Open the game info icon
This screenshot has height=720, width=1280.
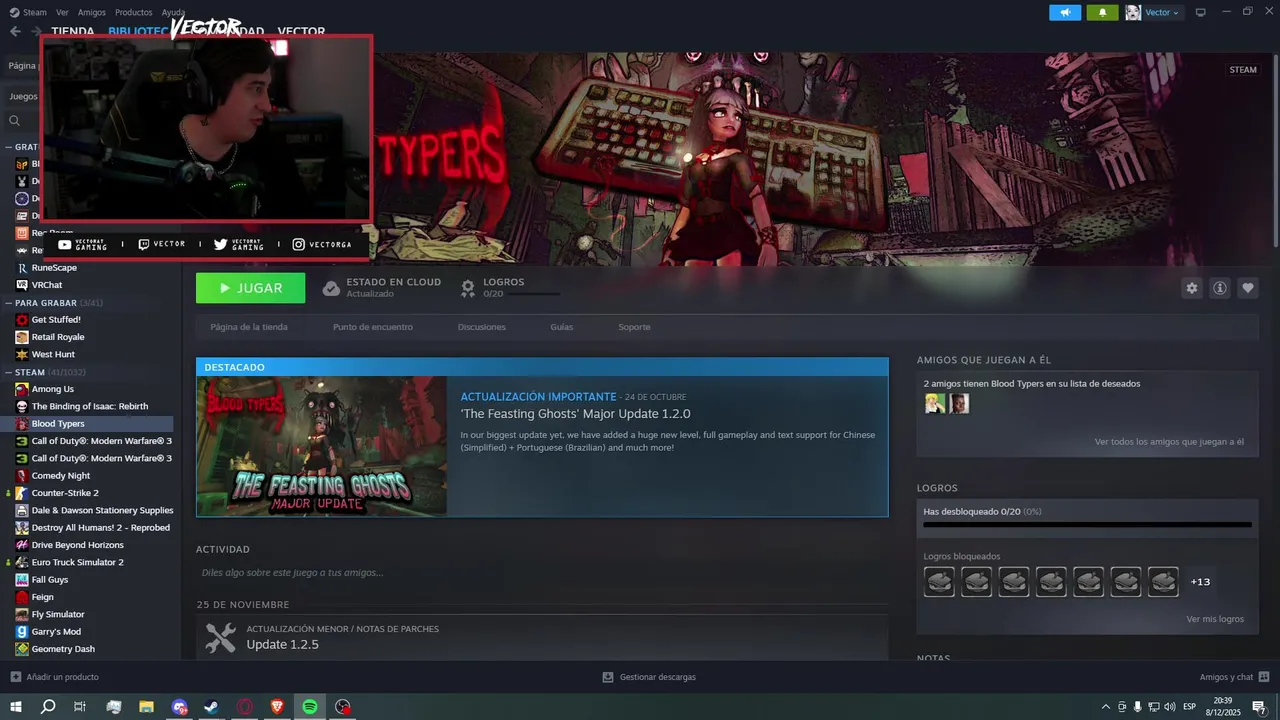tap(1220, 288)
